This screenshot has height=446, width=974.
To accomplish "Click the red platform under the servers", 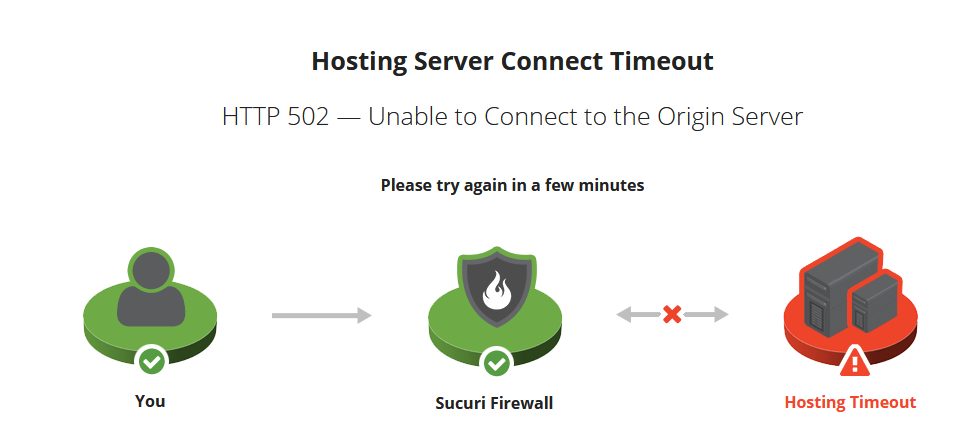I will [850, 329].
